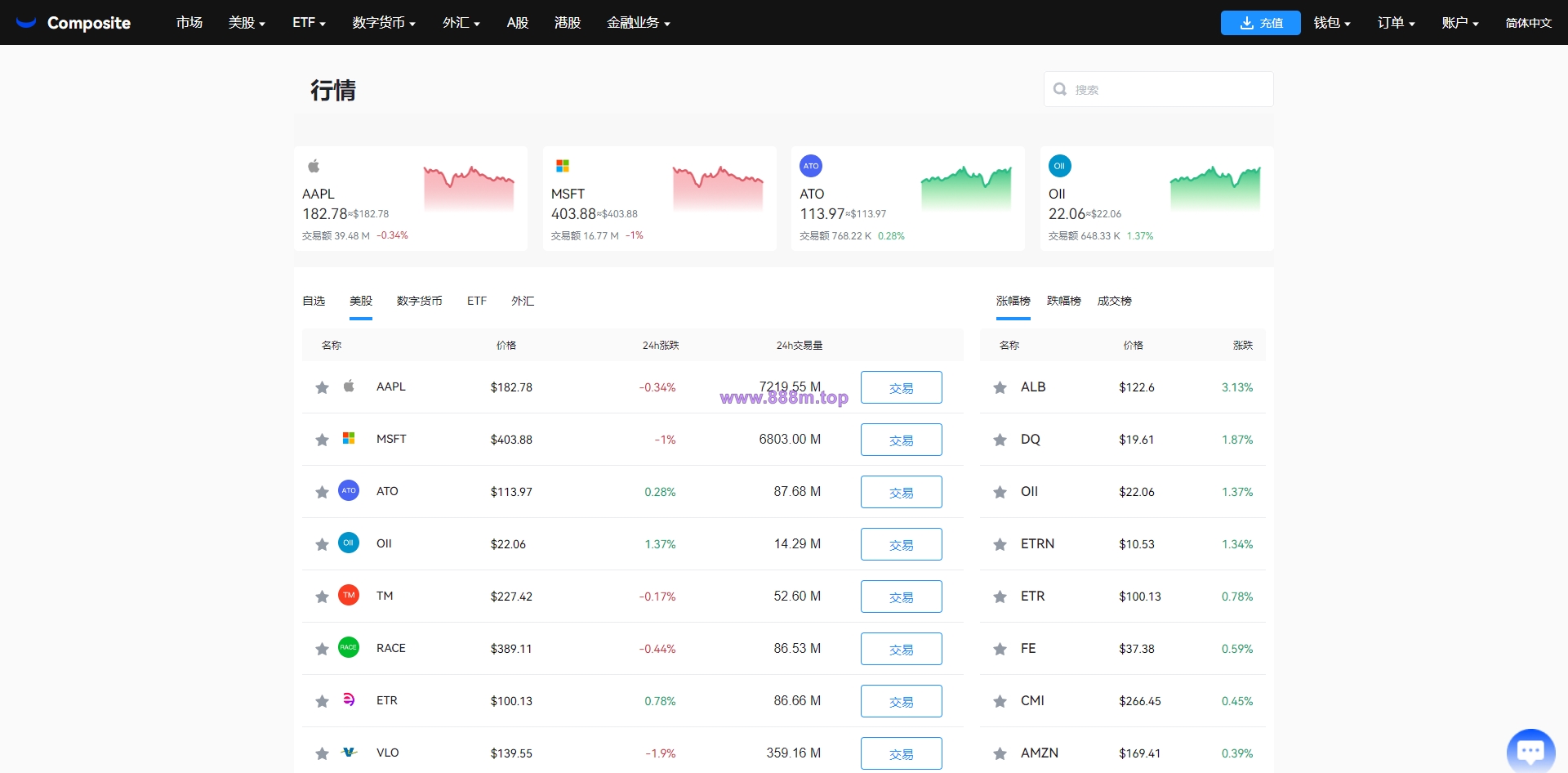Click the Microsoft icon in MSFT row
This screenshot has height=773, width=1568.
(349, 438)
